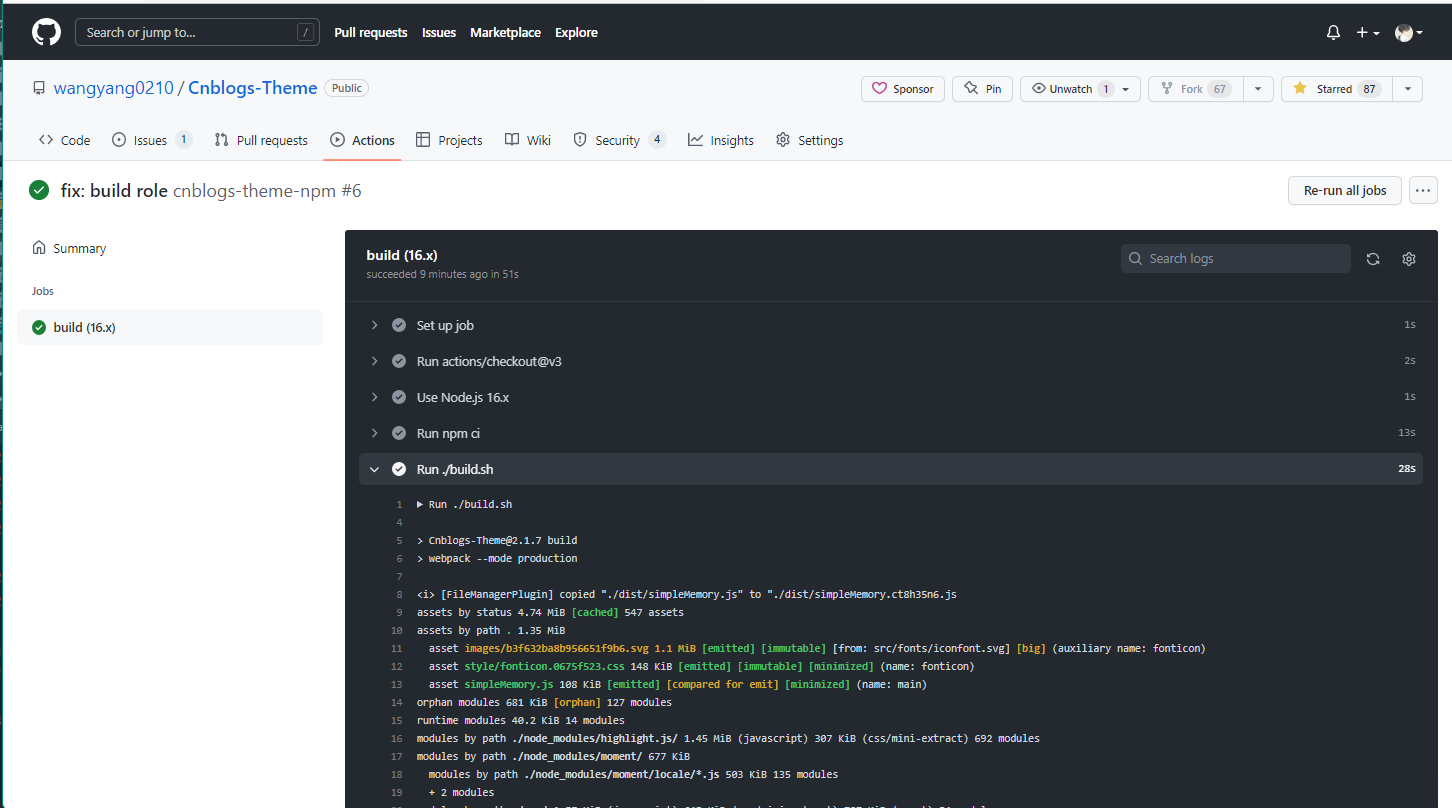Open log settings gear icon

pos(1409,259)
